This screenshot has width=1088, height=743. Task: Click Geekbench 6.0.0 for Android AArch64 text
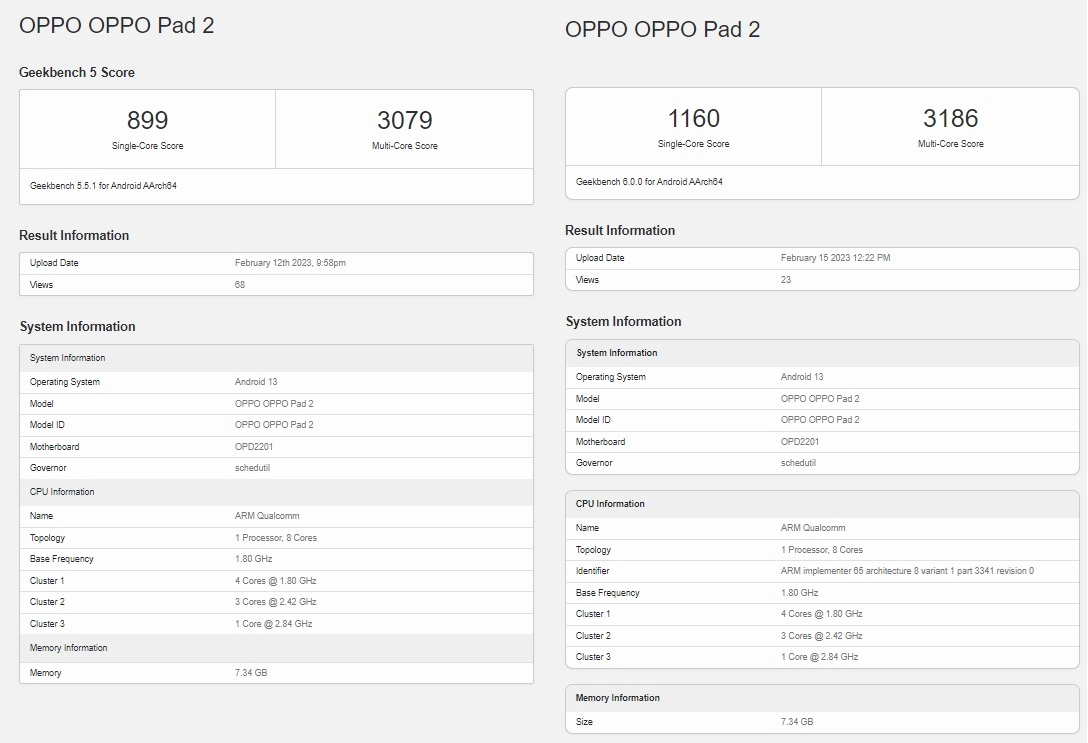coord(649,182)
